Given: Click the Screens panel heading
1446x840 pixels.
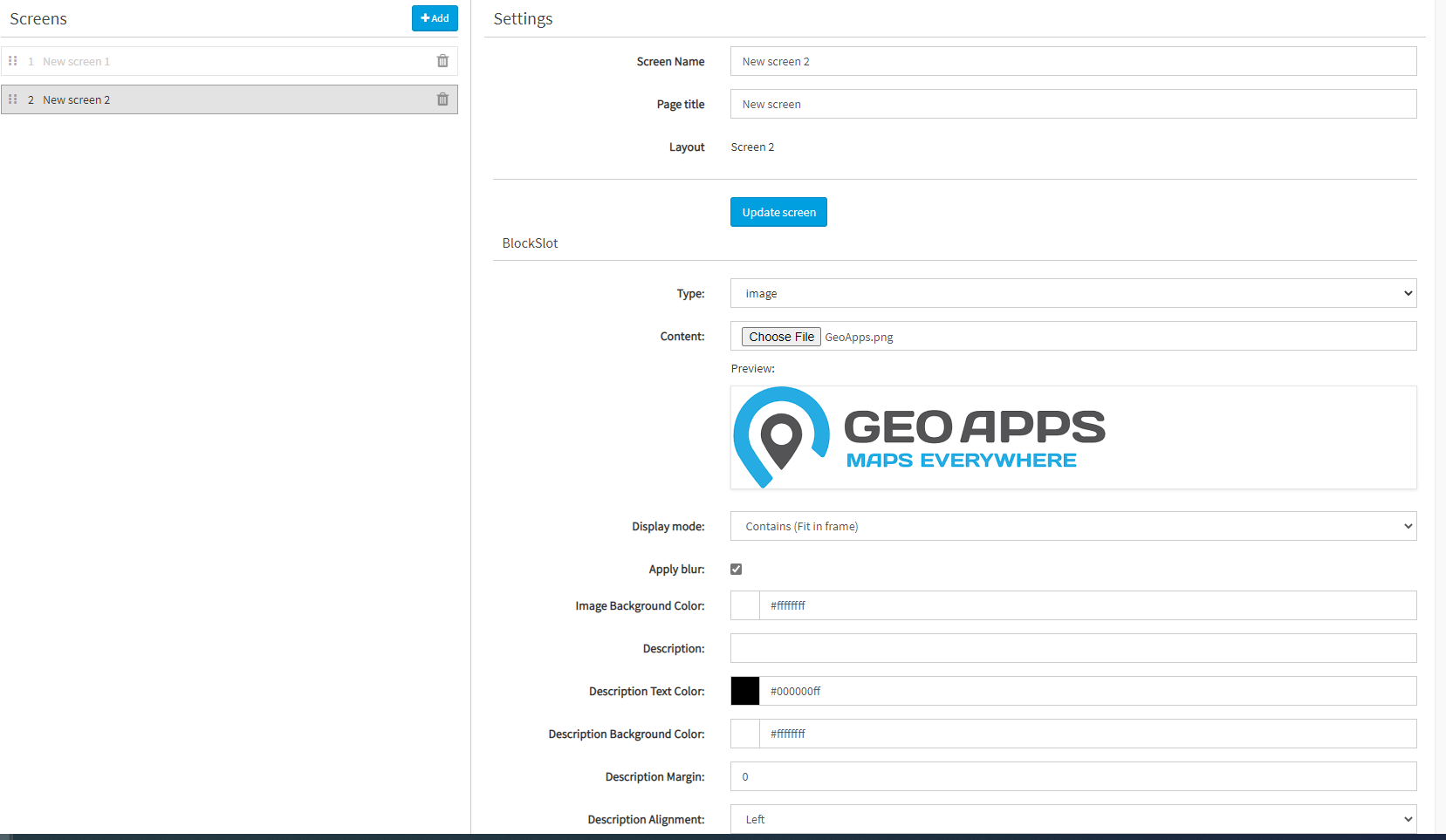Looking at the screenshot, I should [38, 19].
